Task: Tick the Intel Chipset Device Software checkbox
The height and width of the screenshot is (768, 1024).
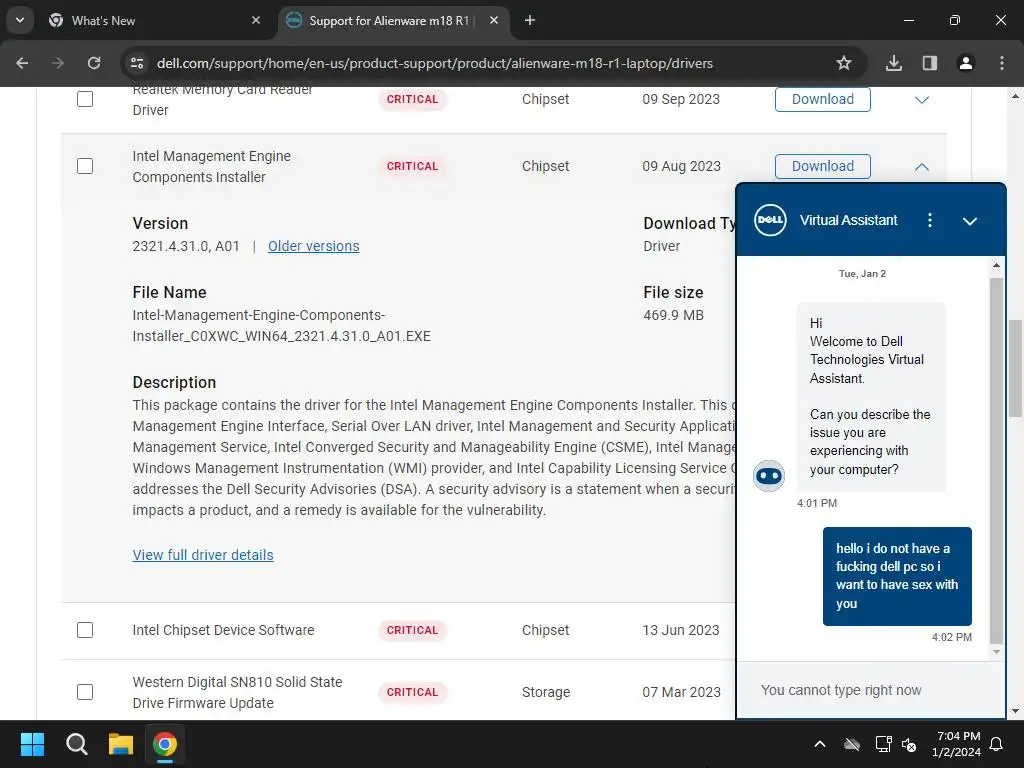Action: 85,630
